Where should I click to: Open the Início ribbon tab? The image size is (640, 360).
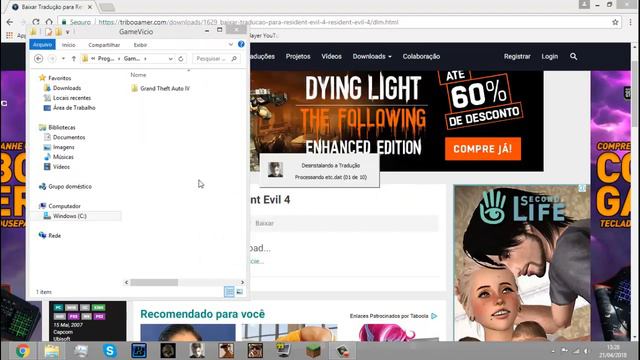[x=69, y=45]
